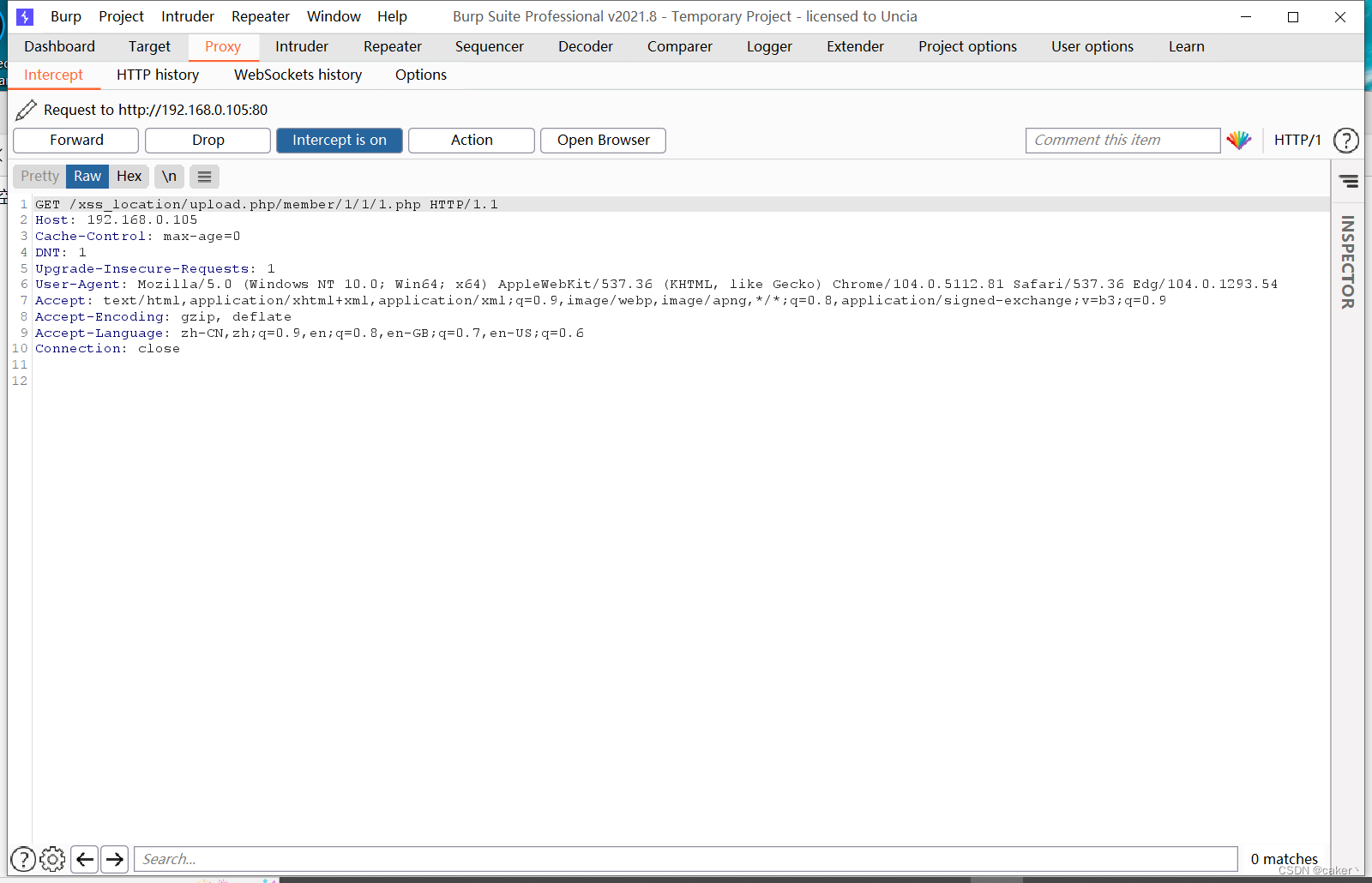
Task: Click the Accept-Encoding header line
Action: point(164,317)
